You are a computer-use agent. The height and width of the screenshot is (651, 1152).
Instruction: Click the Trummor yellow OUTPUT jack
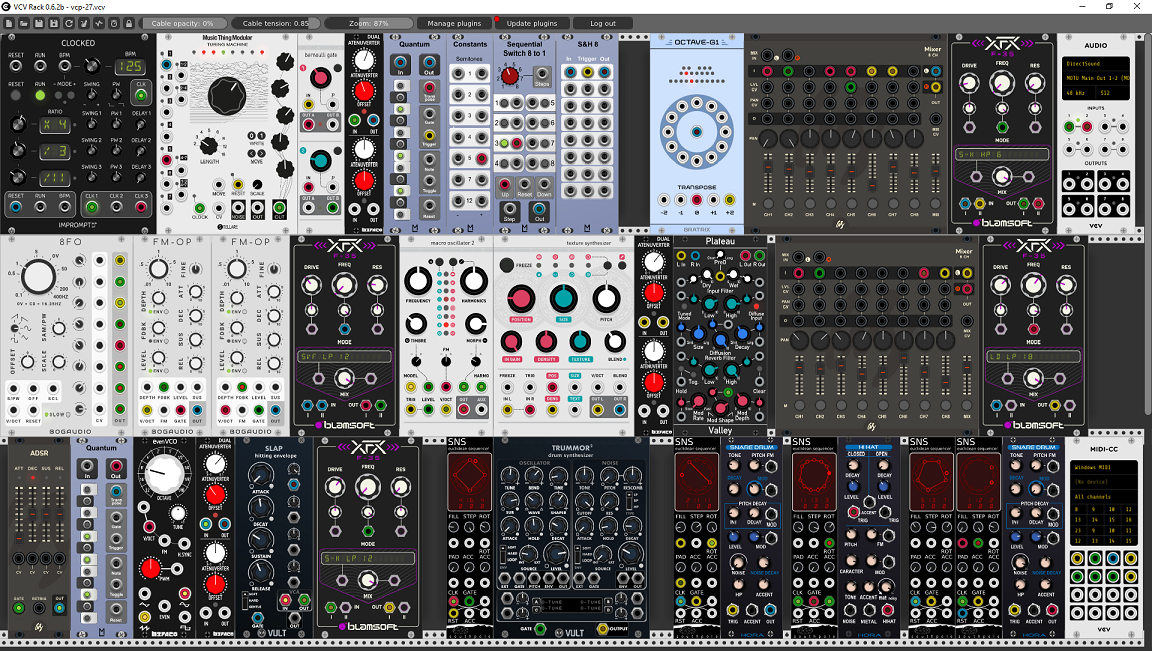tap(602, 629)
